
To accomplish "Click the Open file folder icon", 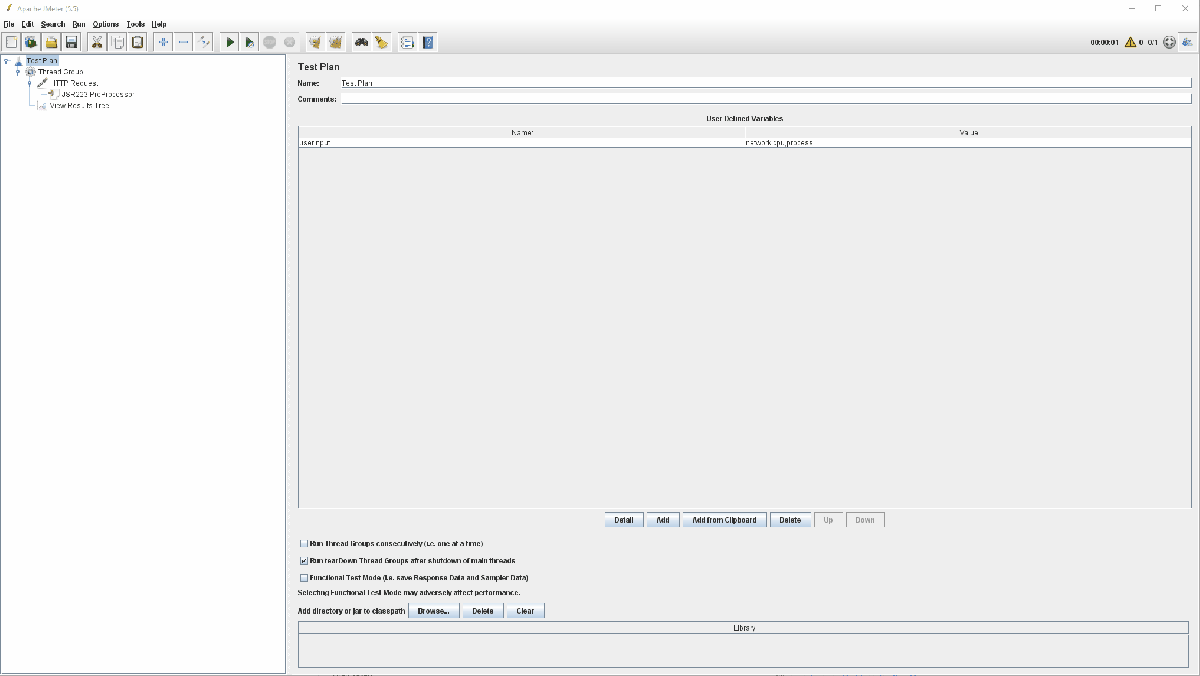I will 51,42.
